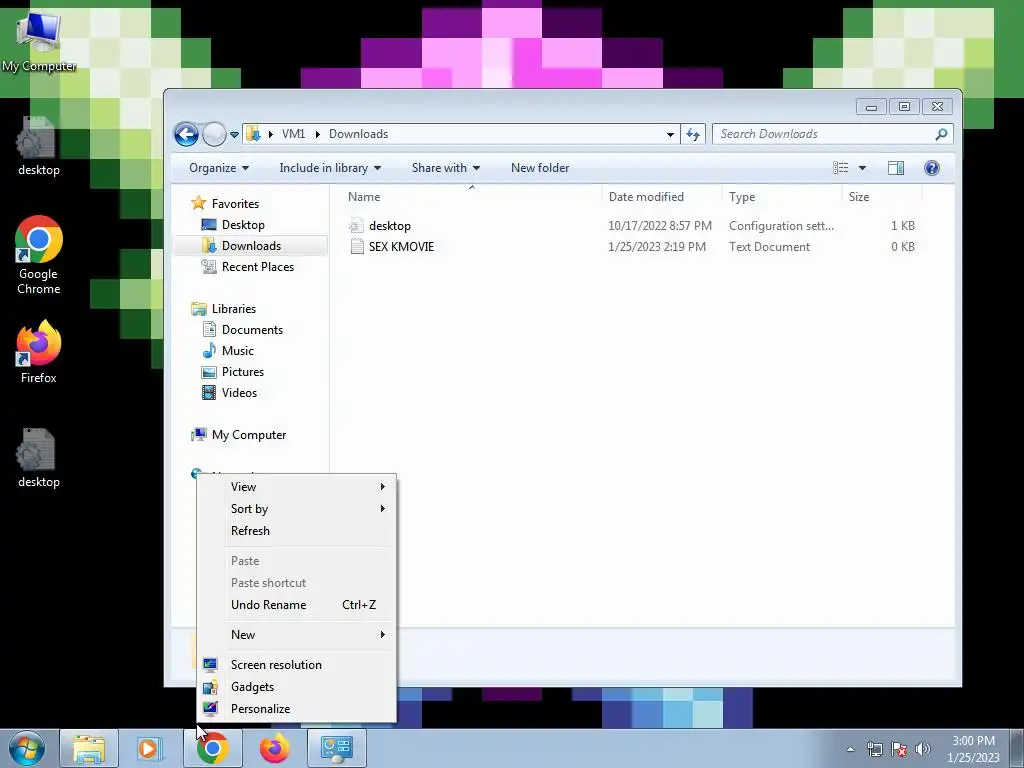Open Personalize from context menu
The image size is (1024, 768).
[x=296, y=709]
